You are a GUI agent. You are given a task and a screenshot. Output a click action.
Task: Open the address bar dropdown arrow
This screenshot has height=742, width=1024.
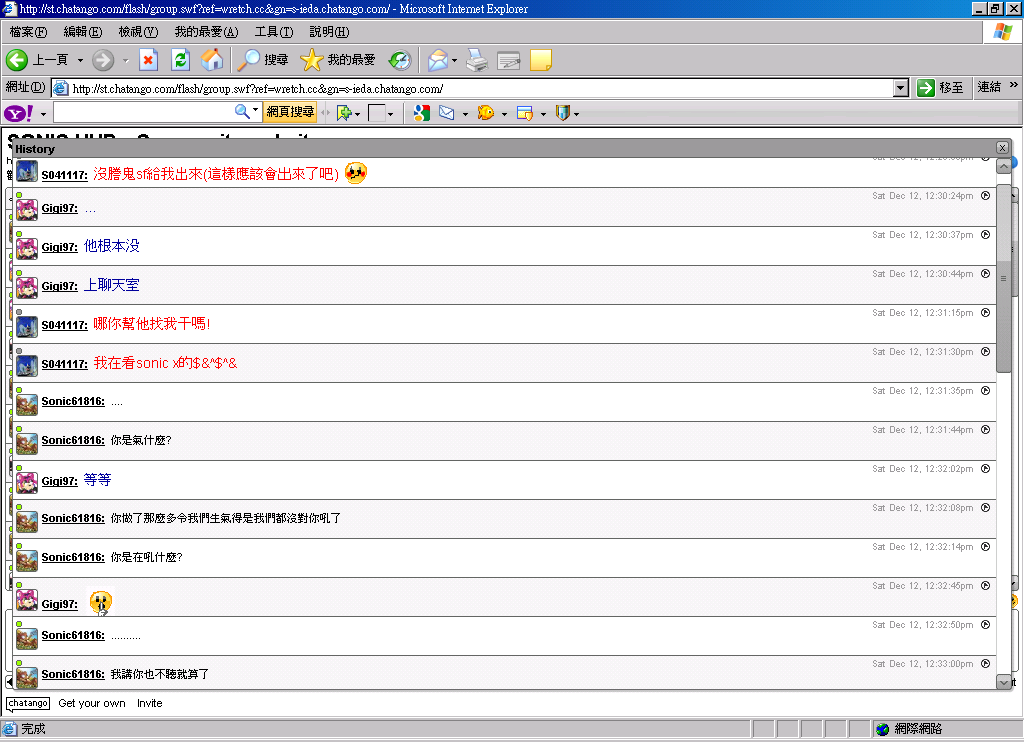click(901, 88)
